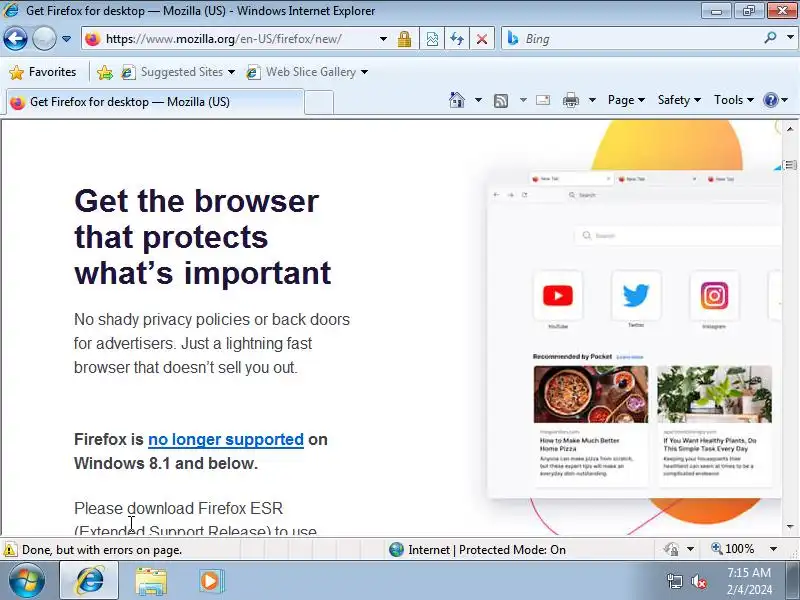Expand the privacy status dropdown arrow
800x600 pixels.
coord(690,549)
